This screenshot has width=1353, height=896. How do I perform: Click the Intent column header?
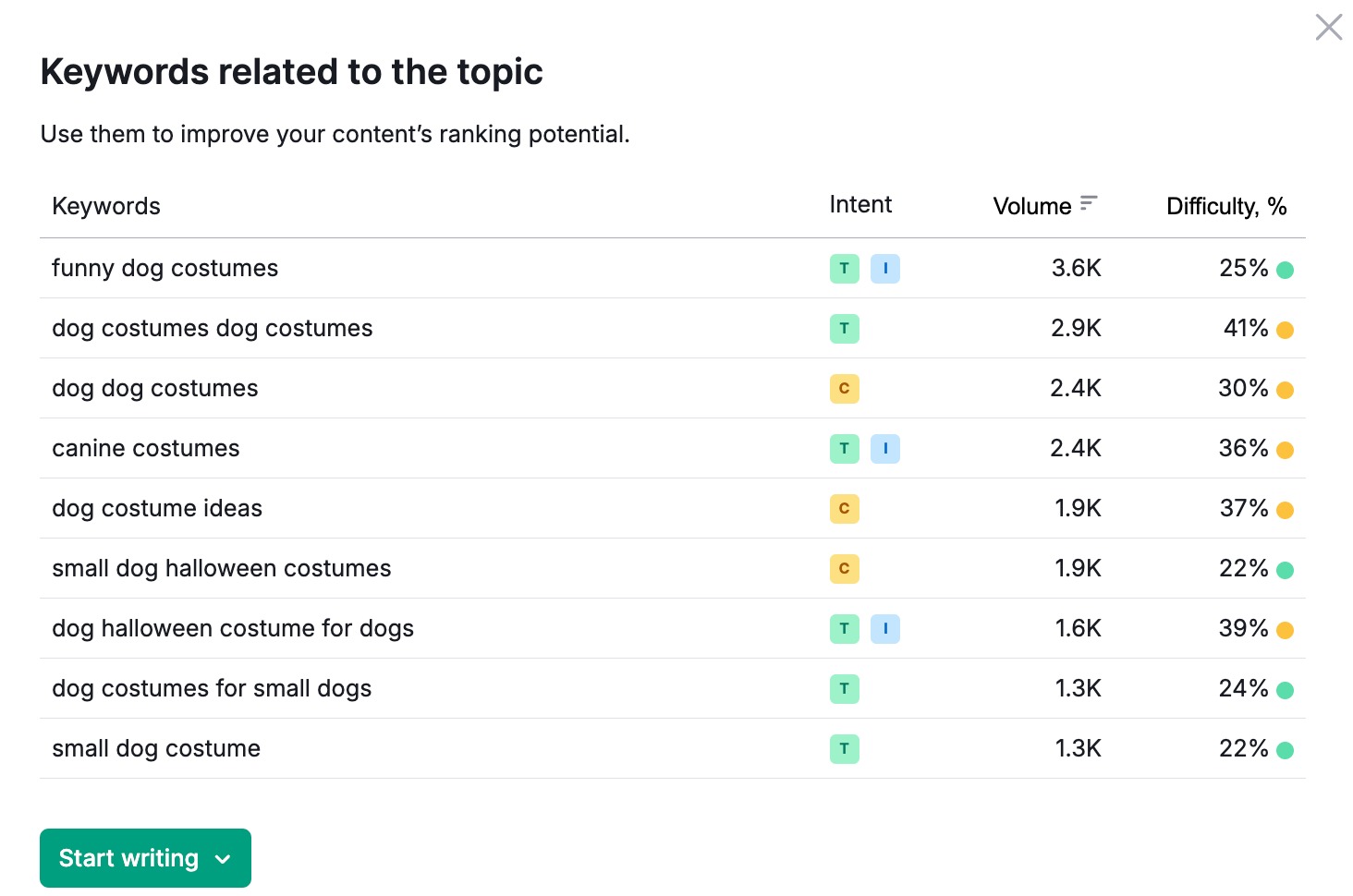[x=859, y=204]
